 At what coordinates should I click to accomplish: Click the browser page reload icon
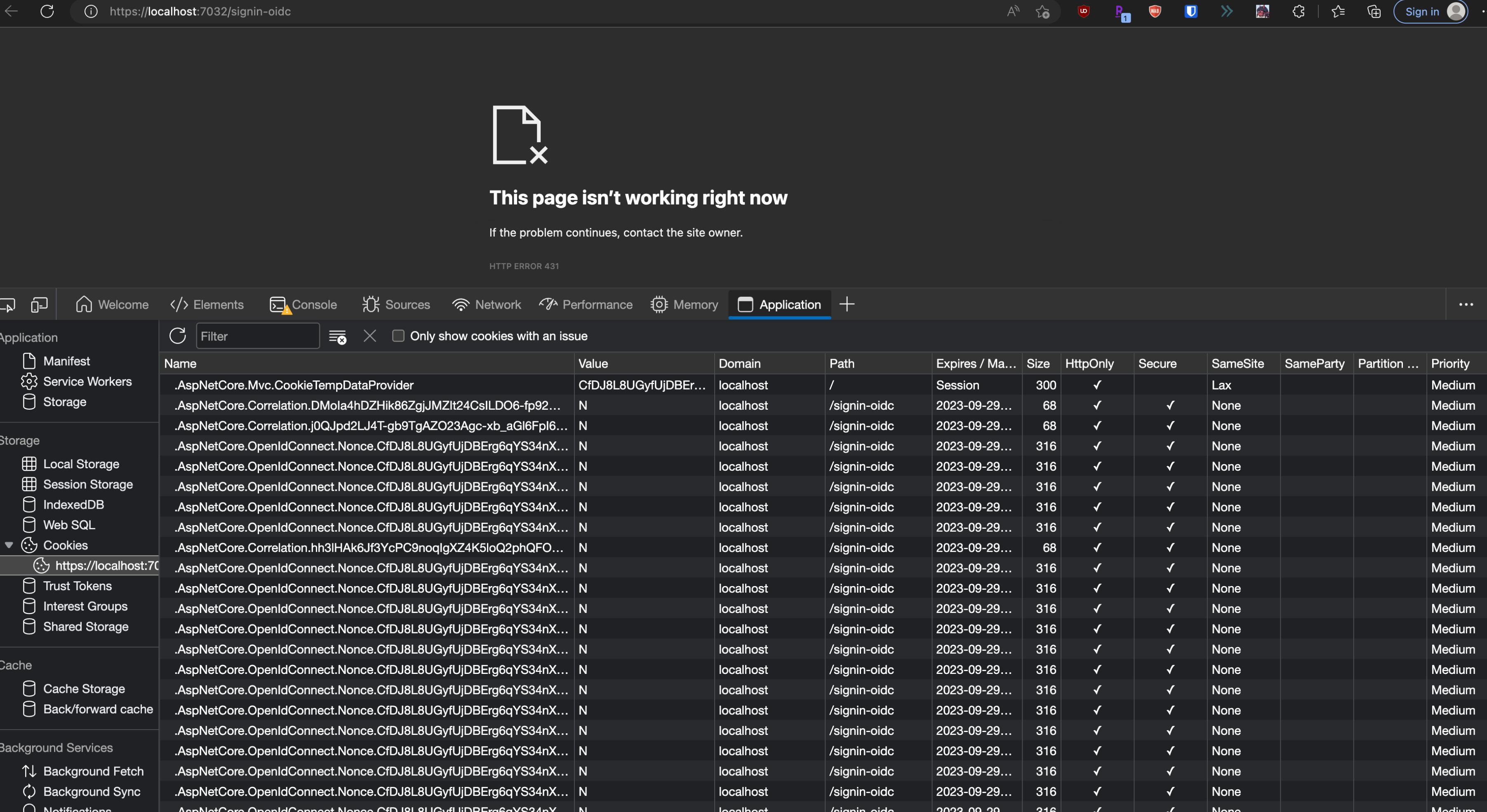(47, 12)
